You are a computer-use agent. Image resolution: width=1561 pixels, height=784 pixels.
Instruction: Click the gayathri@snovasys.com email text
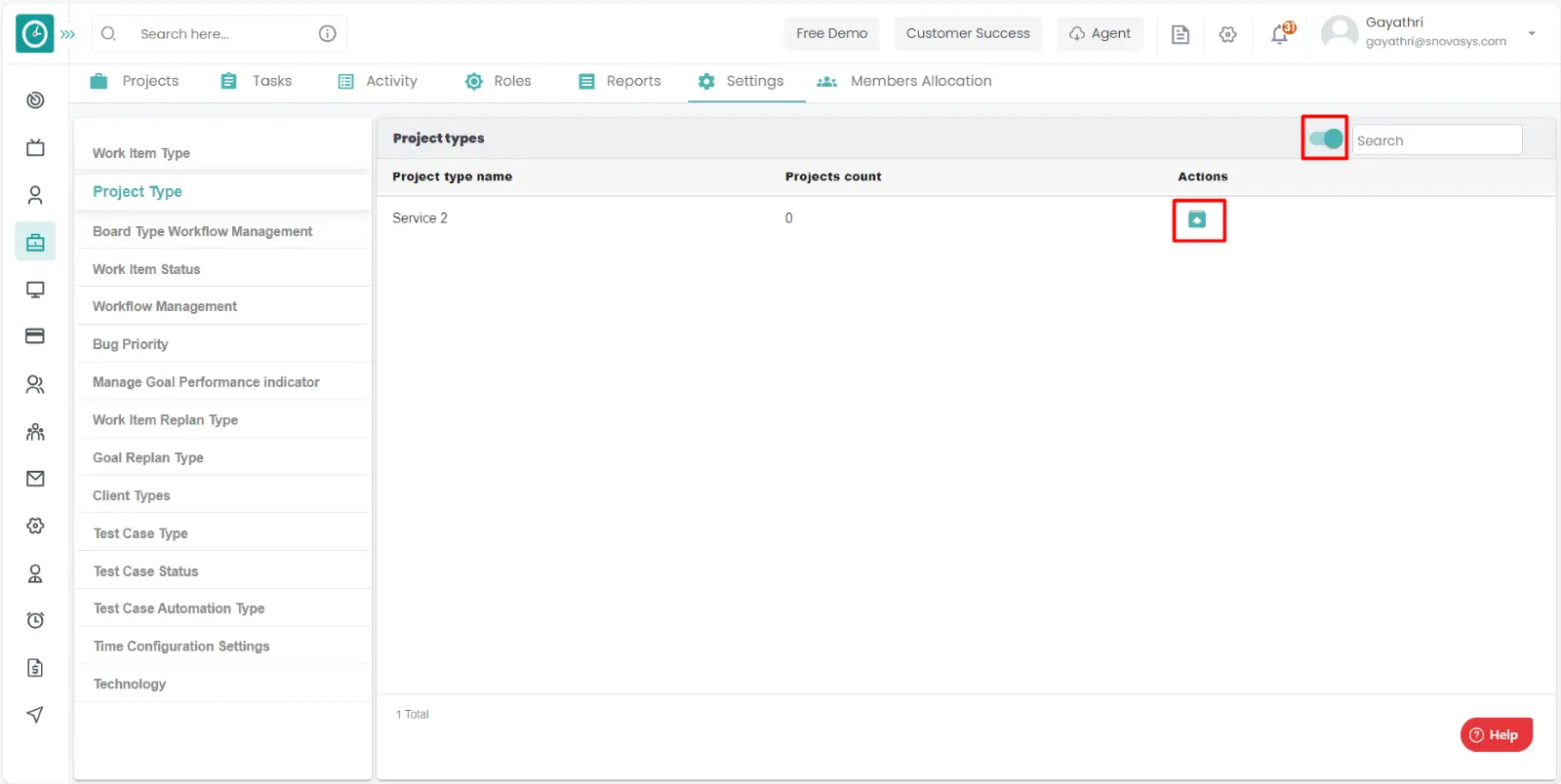(x=1436, y=42)
